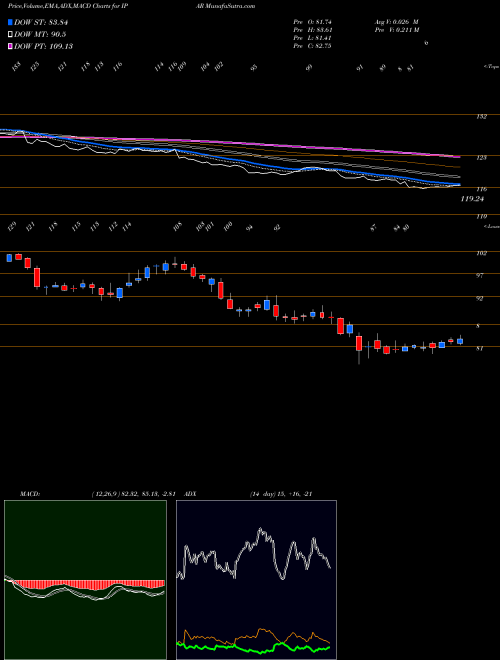Click the first blue candlestick near 102
The height and width of the screenshot is (660, 500).
[x=9, y=258]
